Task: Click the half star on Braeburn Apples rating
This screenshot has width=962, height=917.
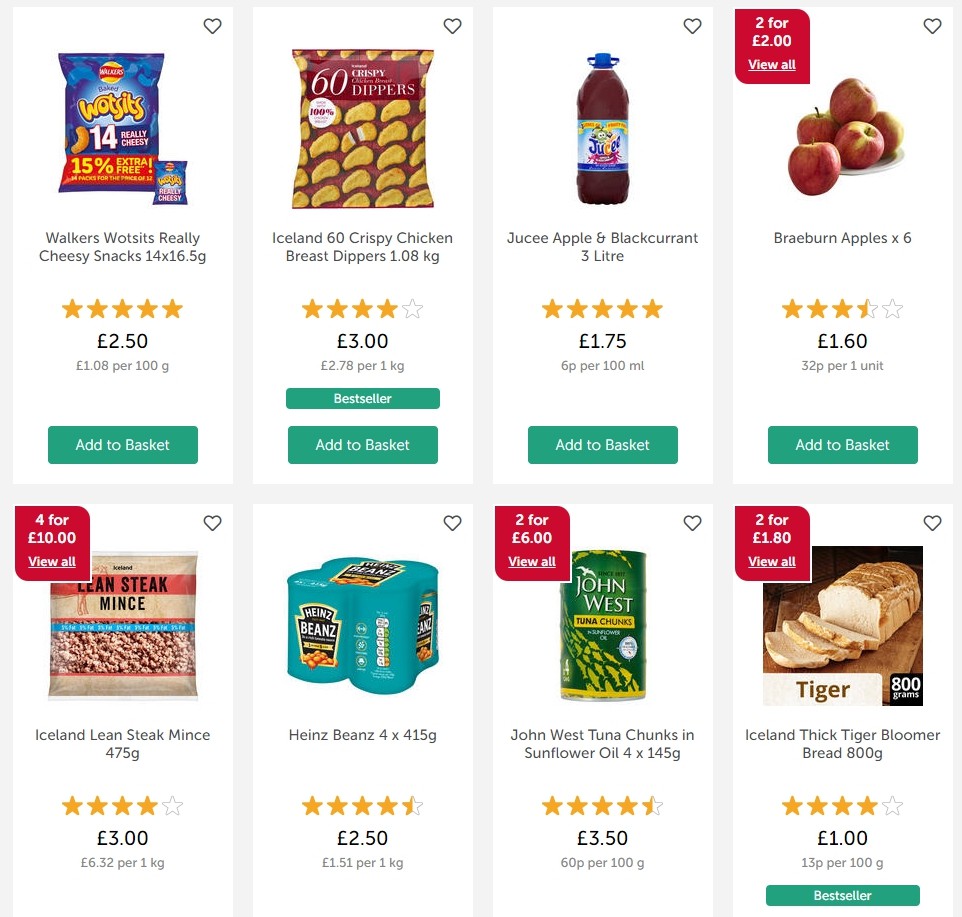Action: coord(867,309)
